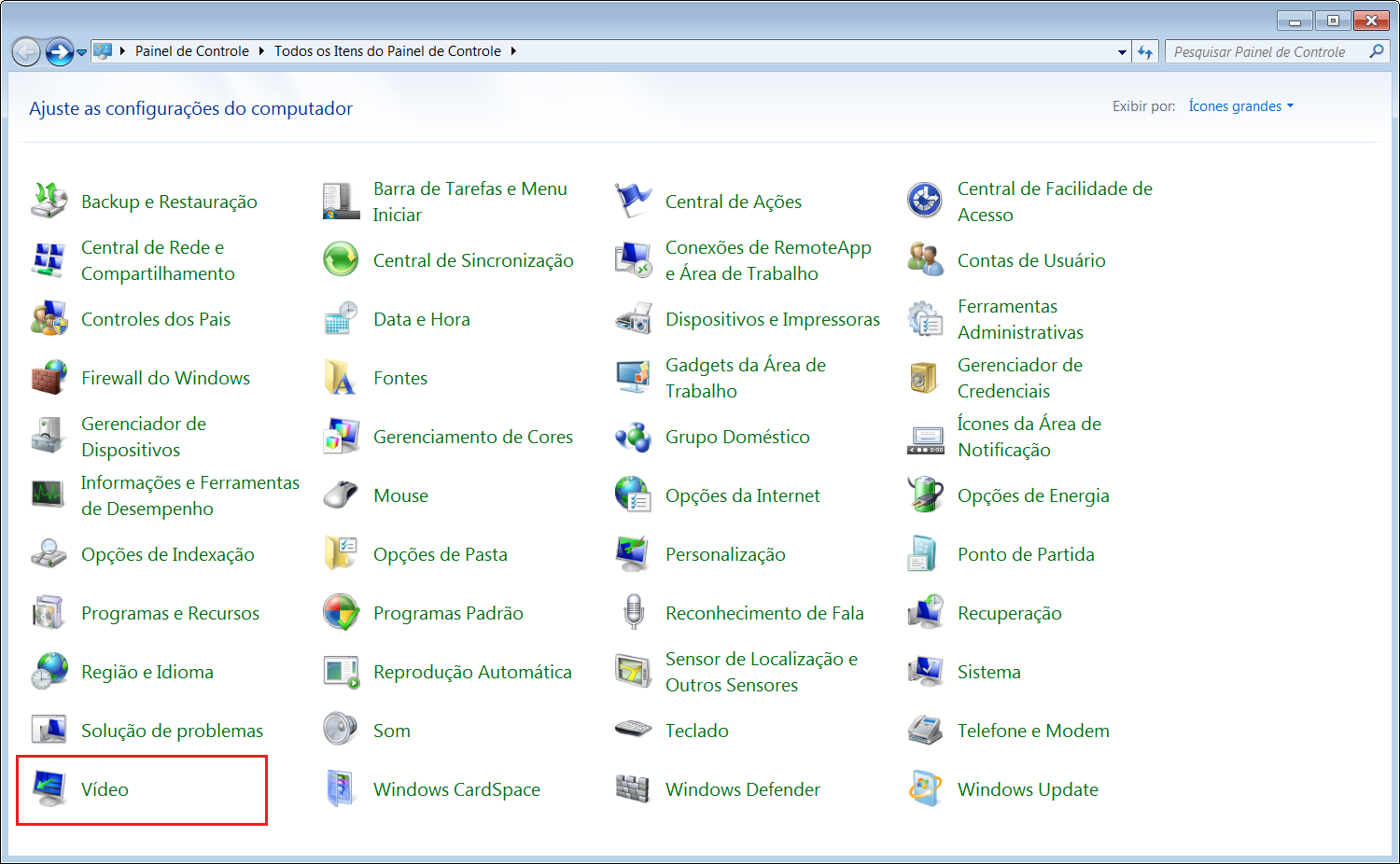Open the Firewall do Windows brick icon
1400x864 pixels.
49,377
